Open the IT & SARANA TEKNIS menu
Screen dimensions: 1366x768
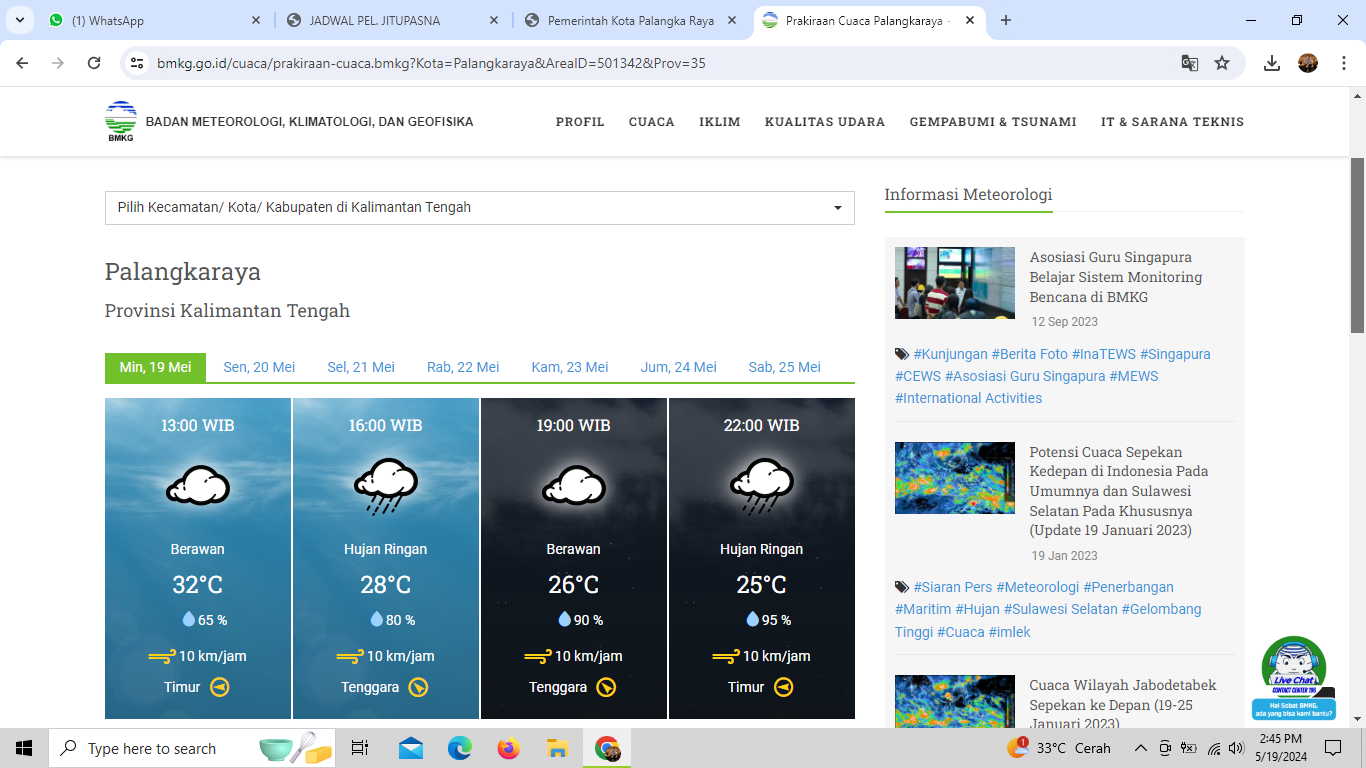point(1173,122)
